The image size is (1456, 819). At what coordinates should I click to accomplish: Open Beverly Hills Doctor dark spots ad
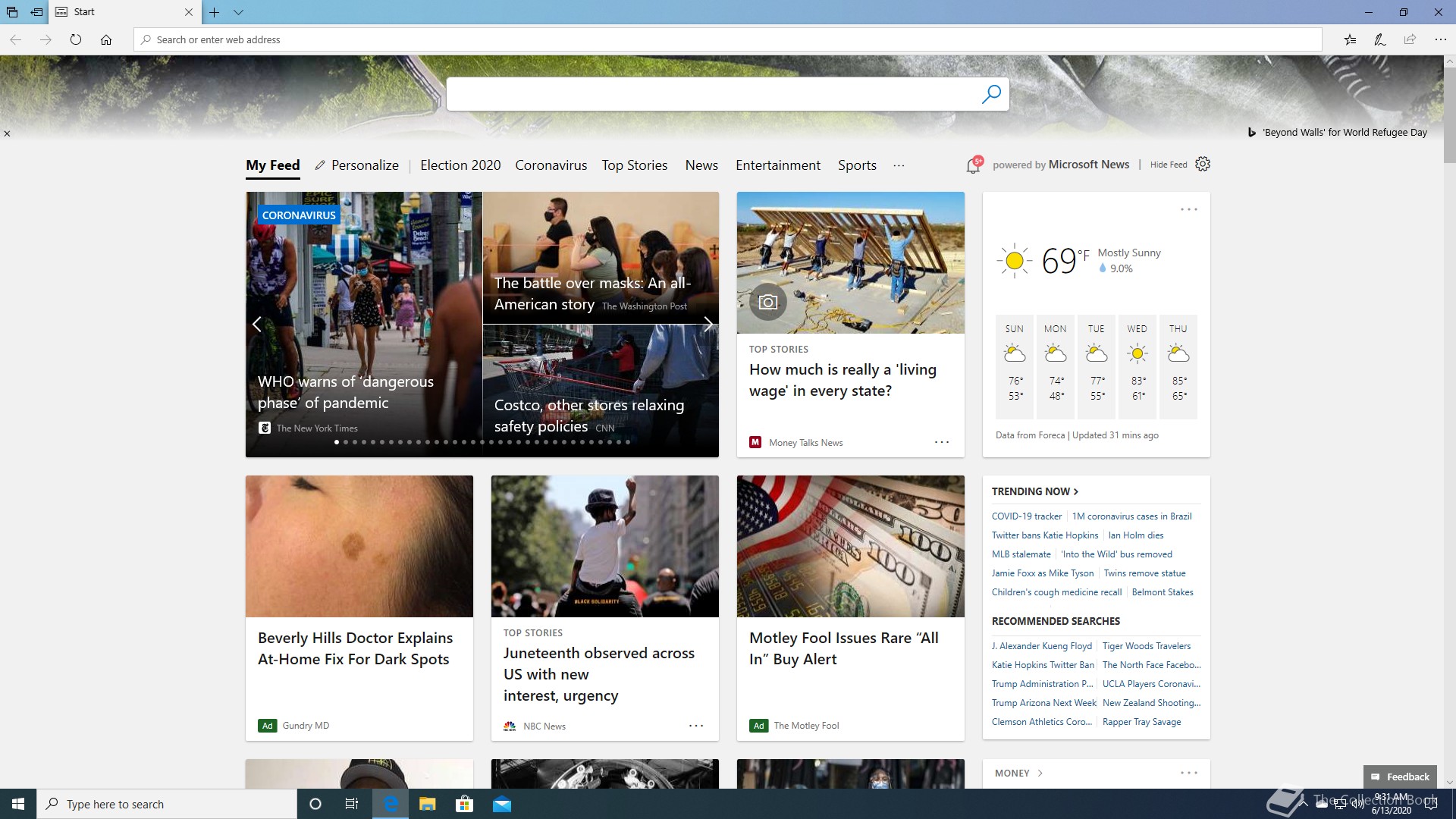[x=359, y=608]
